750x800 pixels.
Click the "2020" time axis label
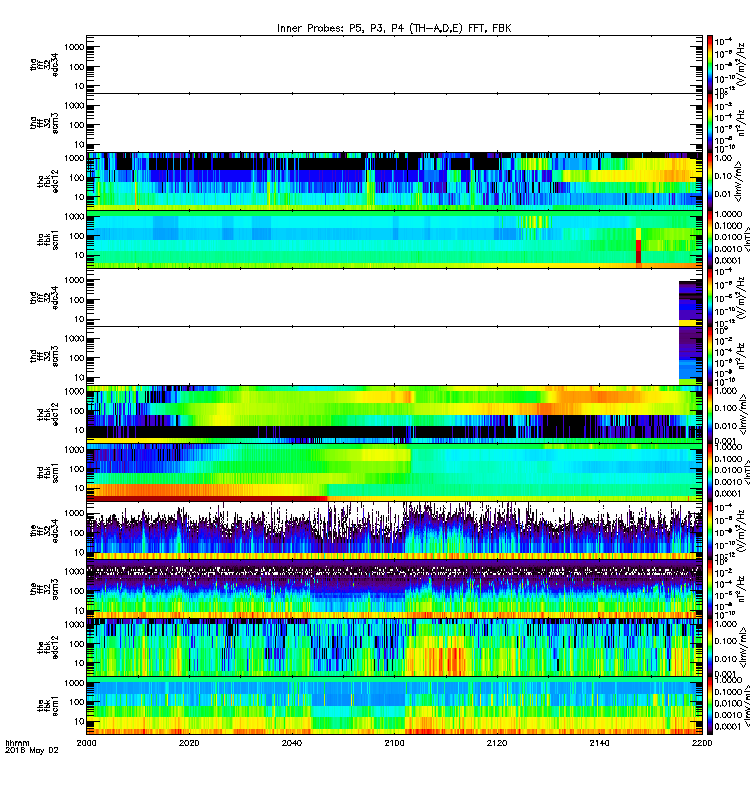coord(189,743)
